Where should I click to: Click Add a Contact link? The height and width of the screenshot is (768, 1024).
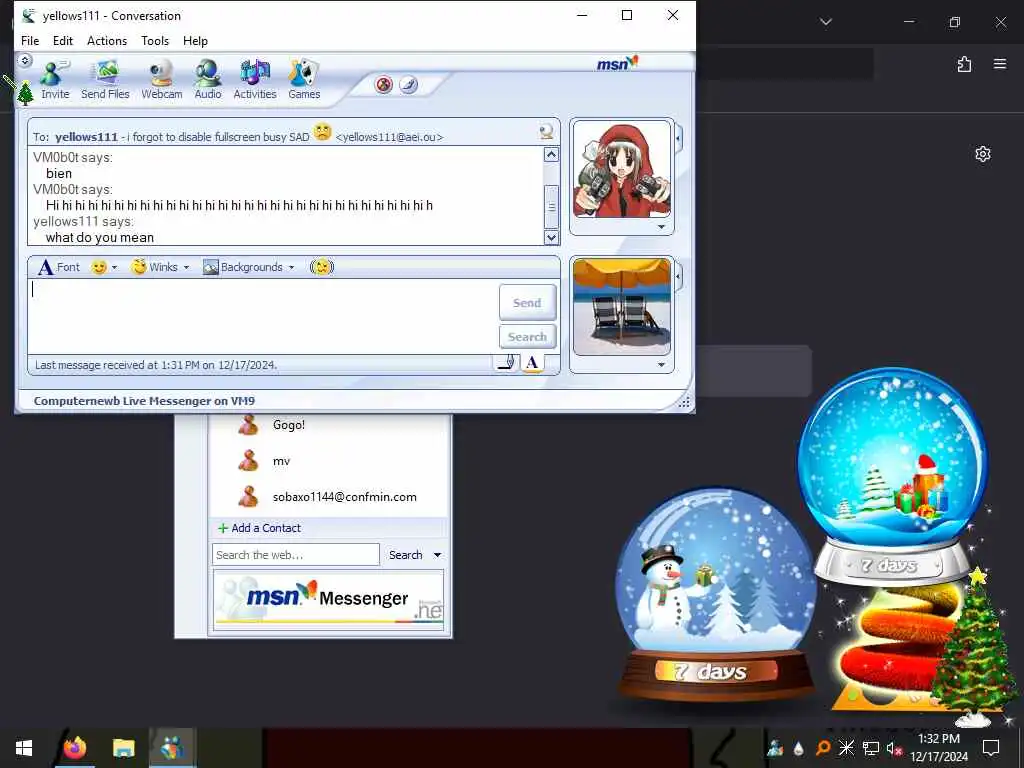pos(259,528)
